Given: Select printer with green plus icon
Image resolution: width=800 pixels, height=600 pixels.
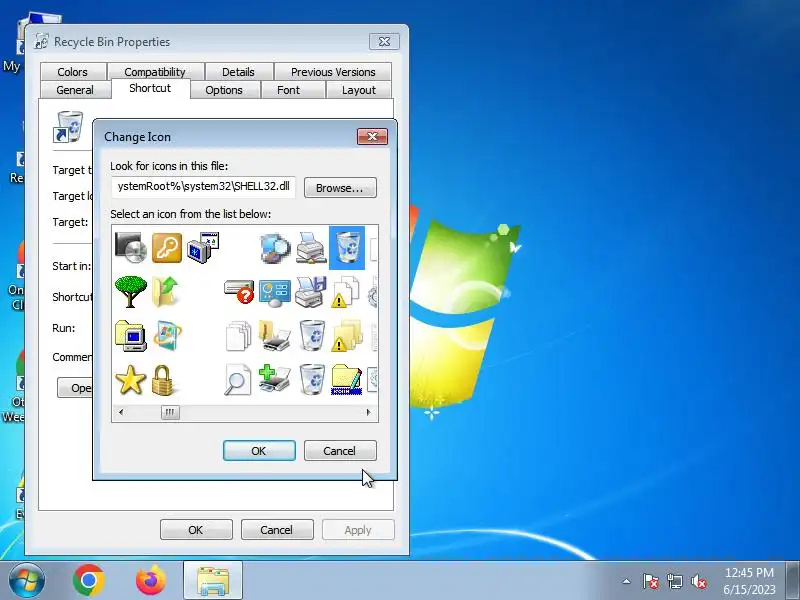Looking at the screenshot, I should click(274, 379).
